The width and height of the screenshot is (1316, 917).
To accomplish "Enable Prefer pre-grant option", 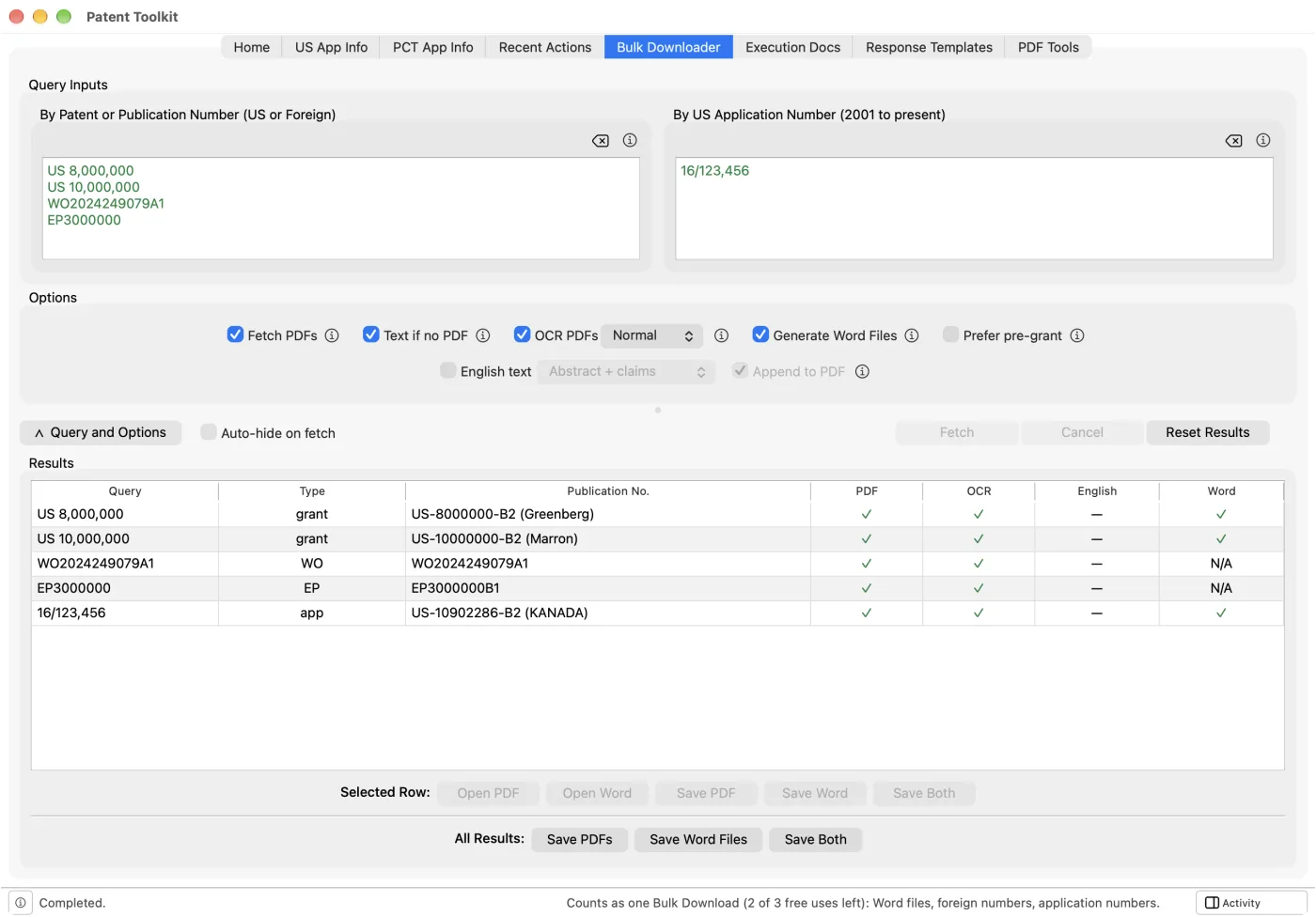I will [x=951, y=334].
